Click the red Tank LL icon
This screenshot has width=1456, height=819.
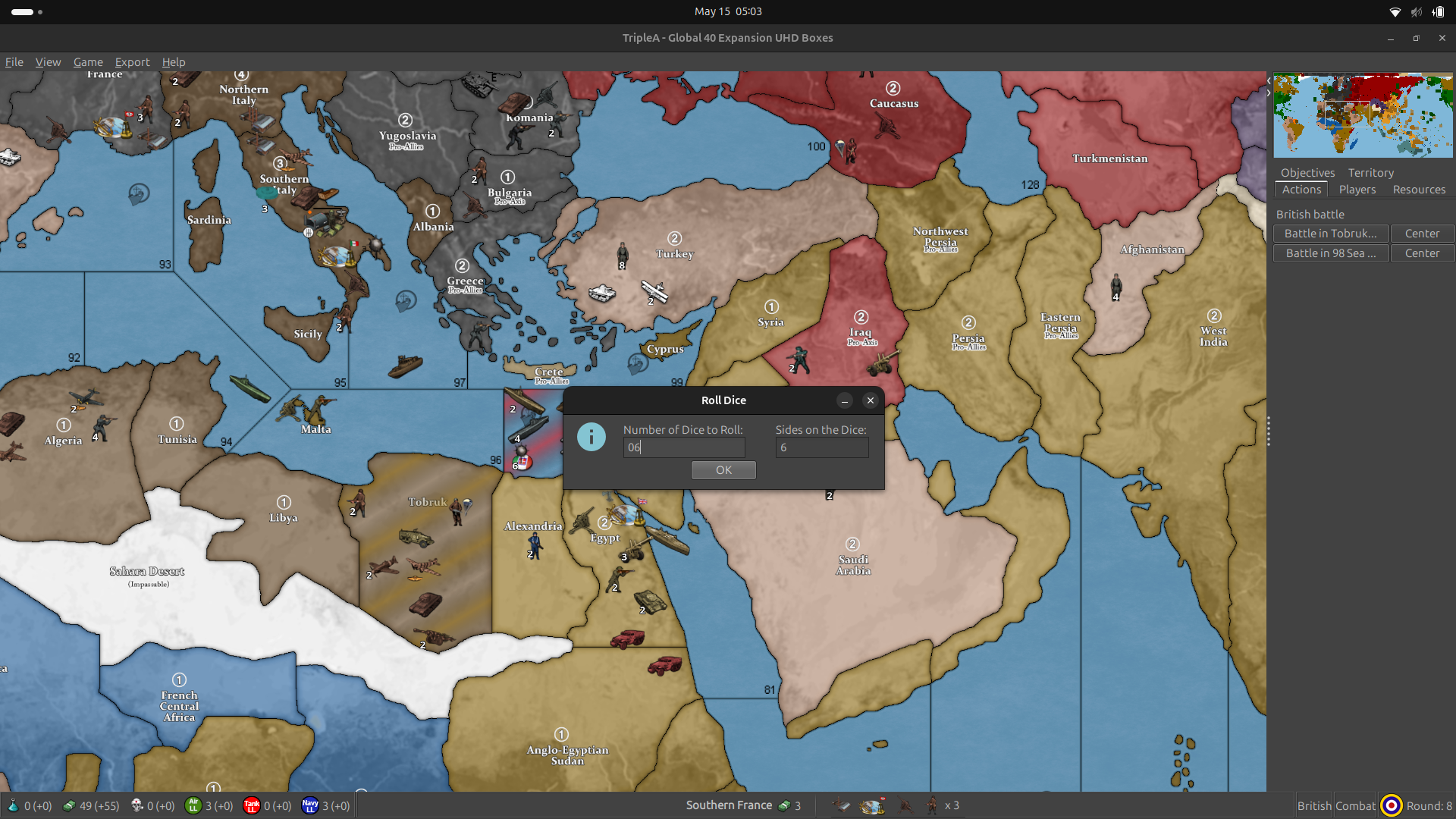[x=252, y=805]
